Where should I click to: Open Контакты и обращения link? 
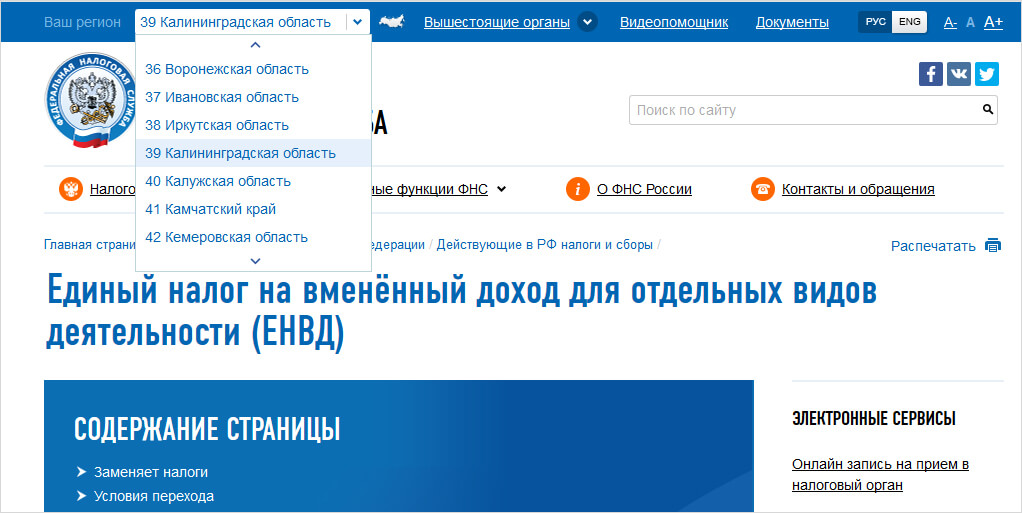point(858,189)
